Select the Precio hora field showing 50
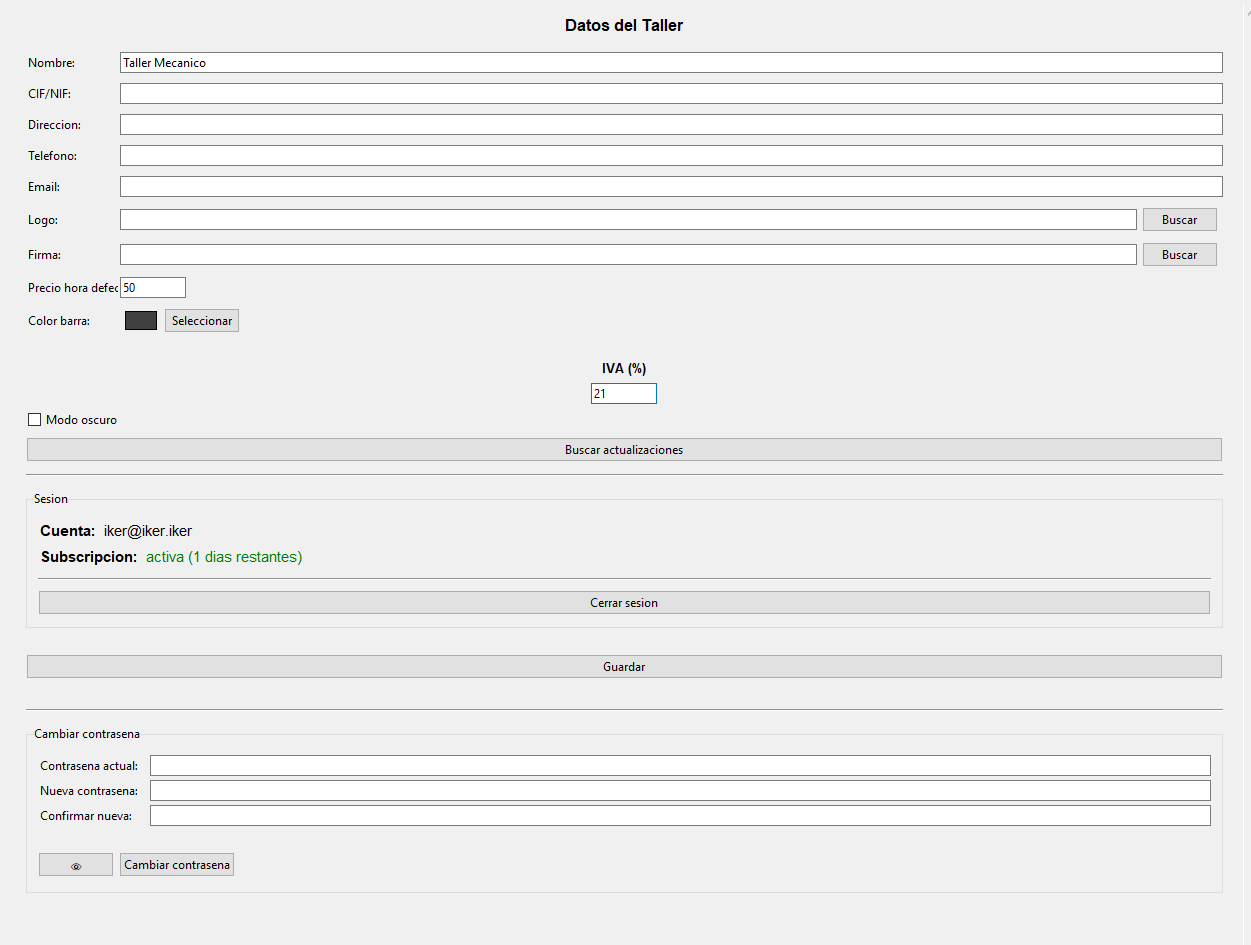Image resolution: width=1251 pixels, height=945 pixels. coord(153,288)
